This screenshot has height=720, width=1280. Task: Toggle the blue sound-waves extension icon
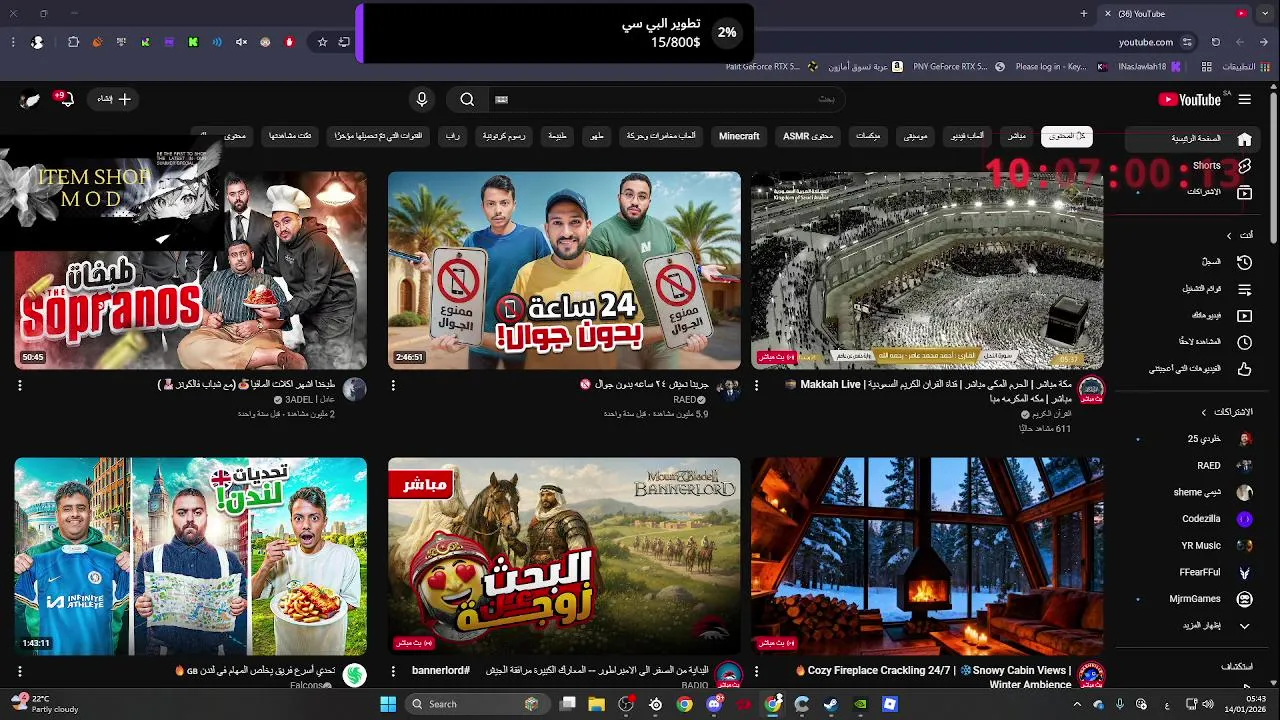click(x=217, y=42)
